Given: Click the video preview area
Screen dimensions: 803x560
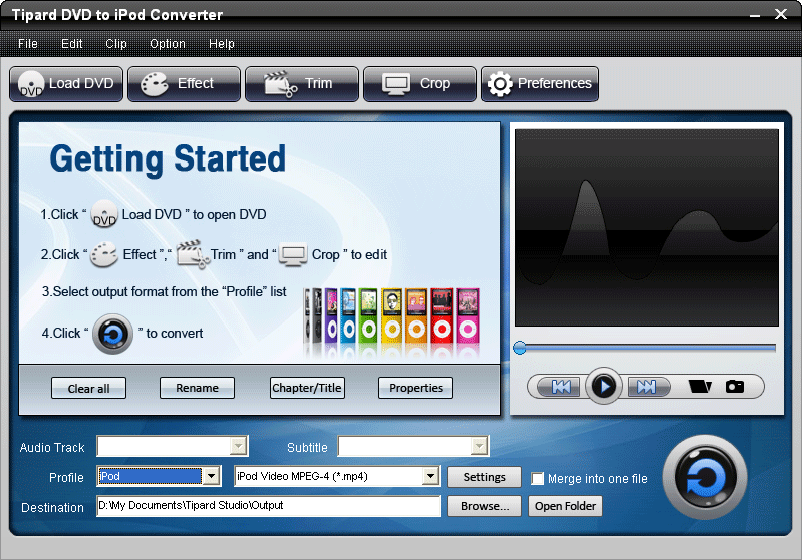Looking at the screenshot, I should [647, 227].
